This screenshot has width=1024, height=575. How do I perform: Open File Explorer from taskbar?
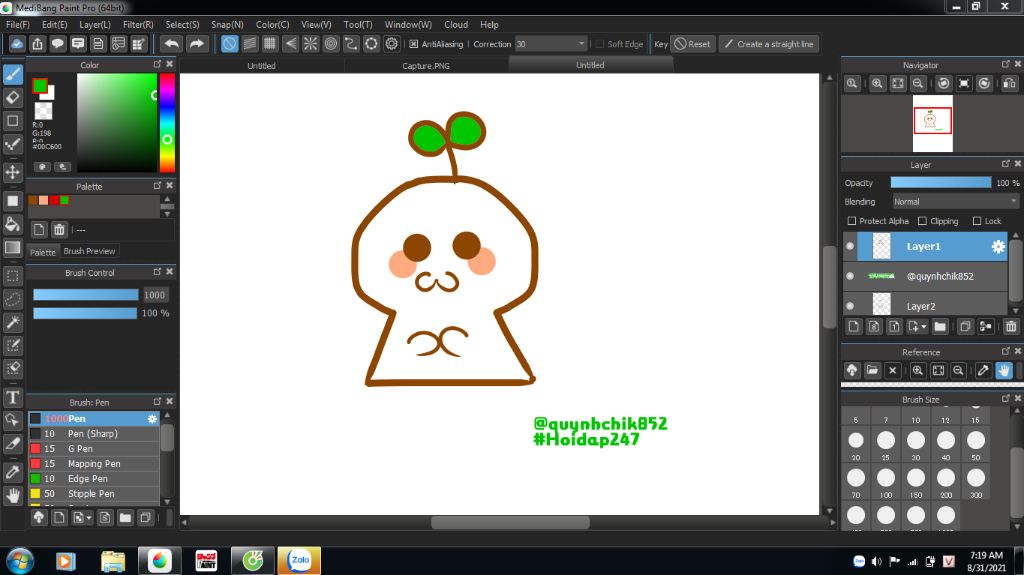[113, 561]
